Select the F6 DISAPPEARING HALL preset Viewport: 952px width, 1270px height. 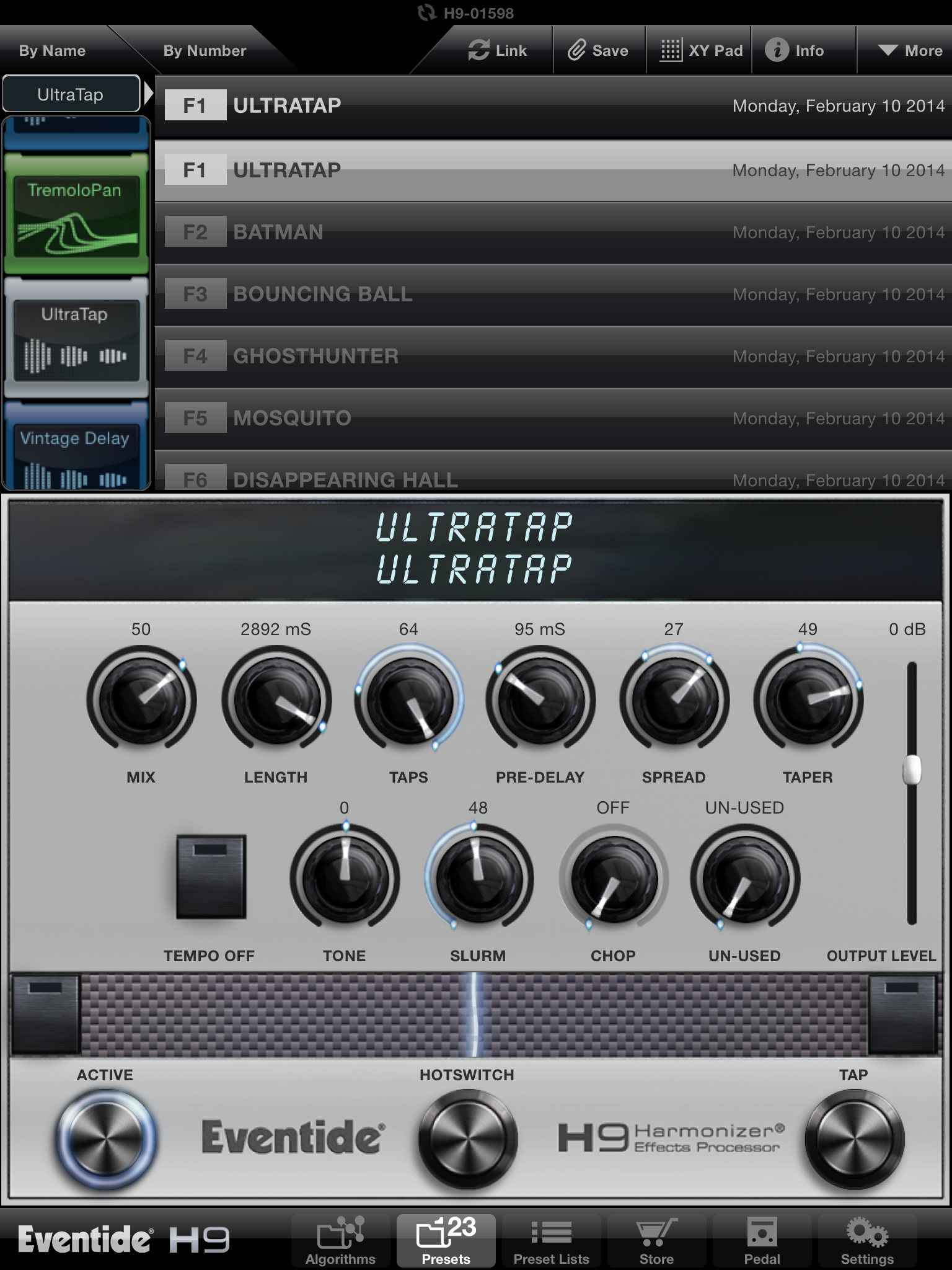coord(553,471)
